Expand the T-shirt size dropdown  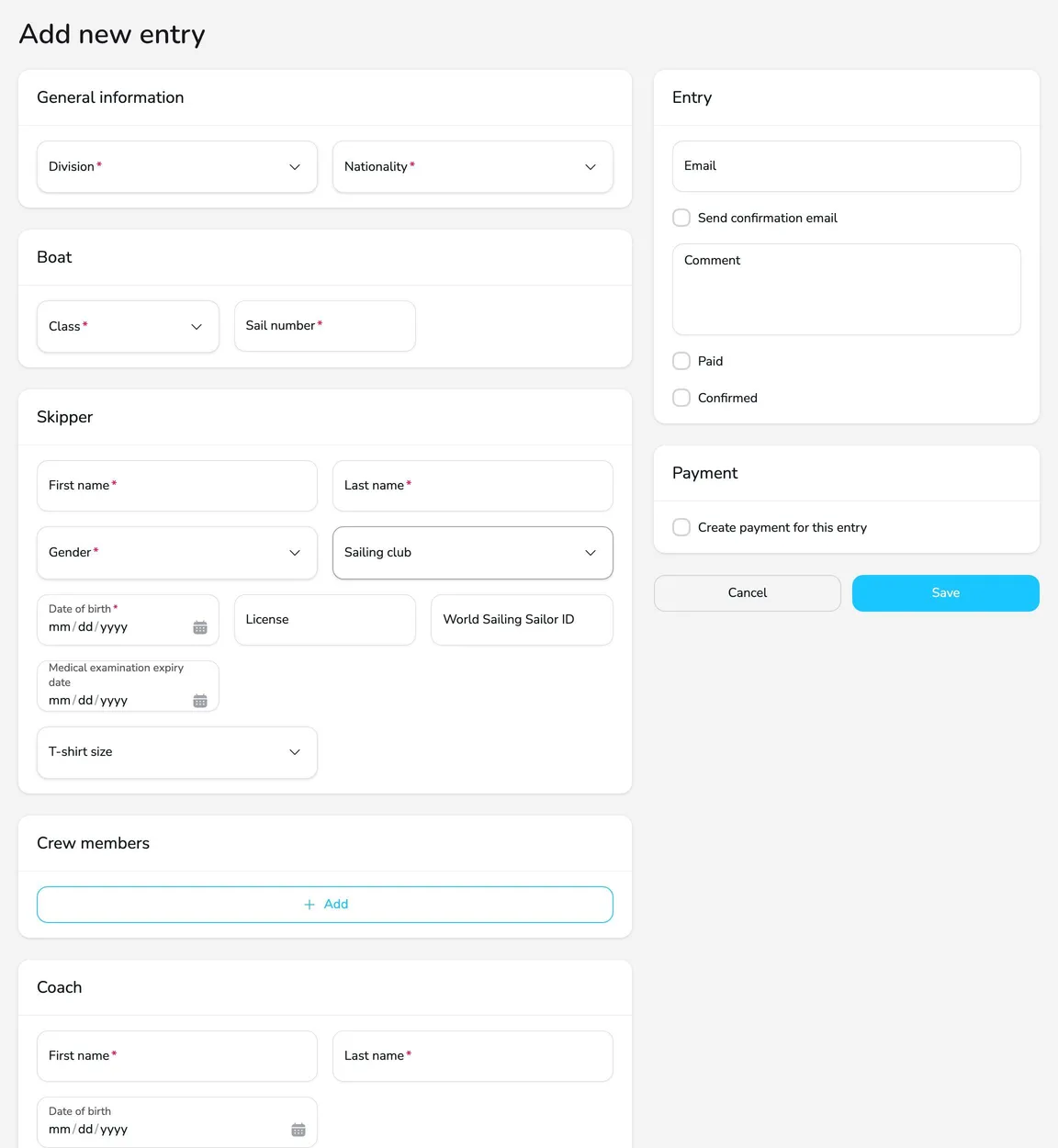point(177,752)
